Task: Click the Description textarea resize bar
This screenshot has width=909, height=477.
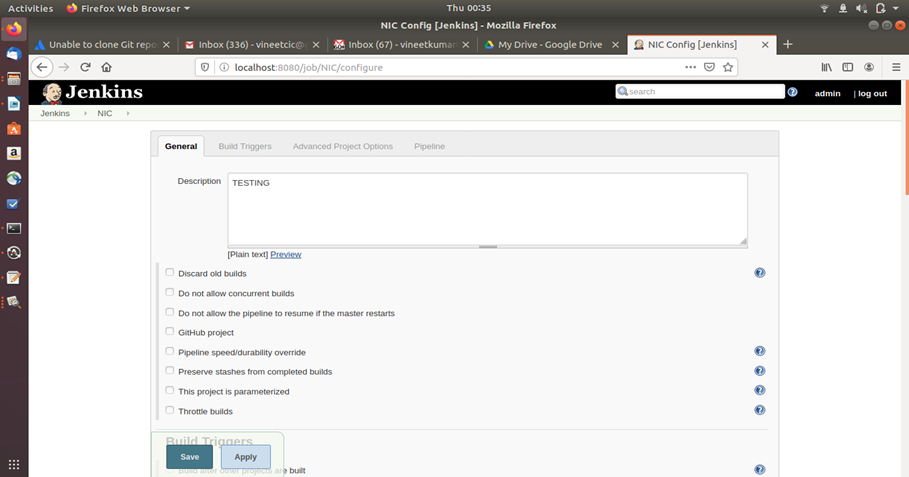Action: (488, 247)
